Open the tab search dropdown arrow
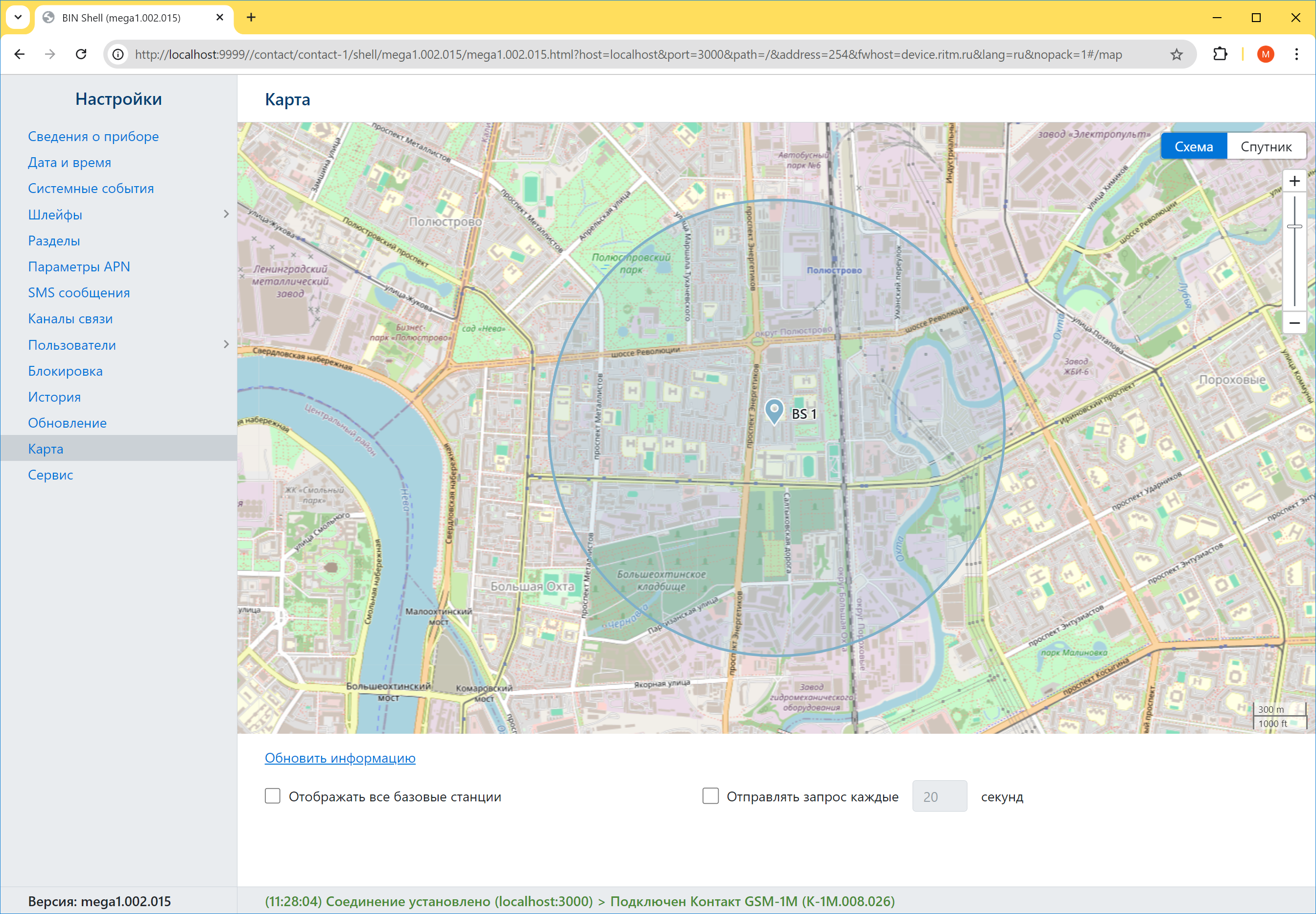 (x=18, y=17)
